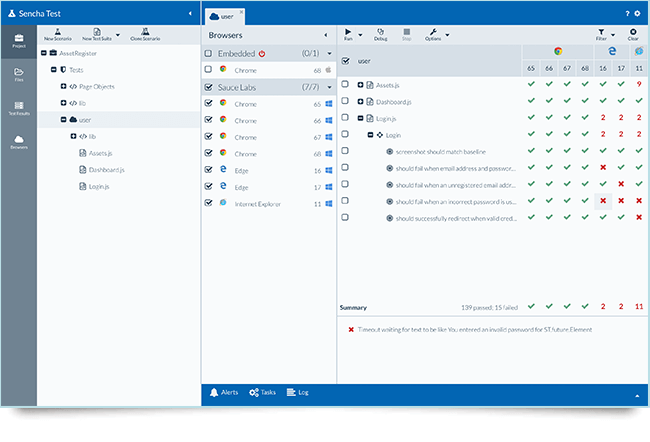Switch to the user tab

224,17
